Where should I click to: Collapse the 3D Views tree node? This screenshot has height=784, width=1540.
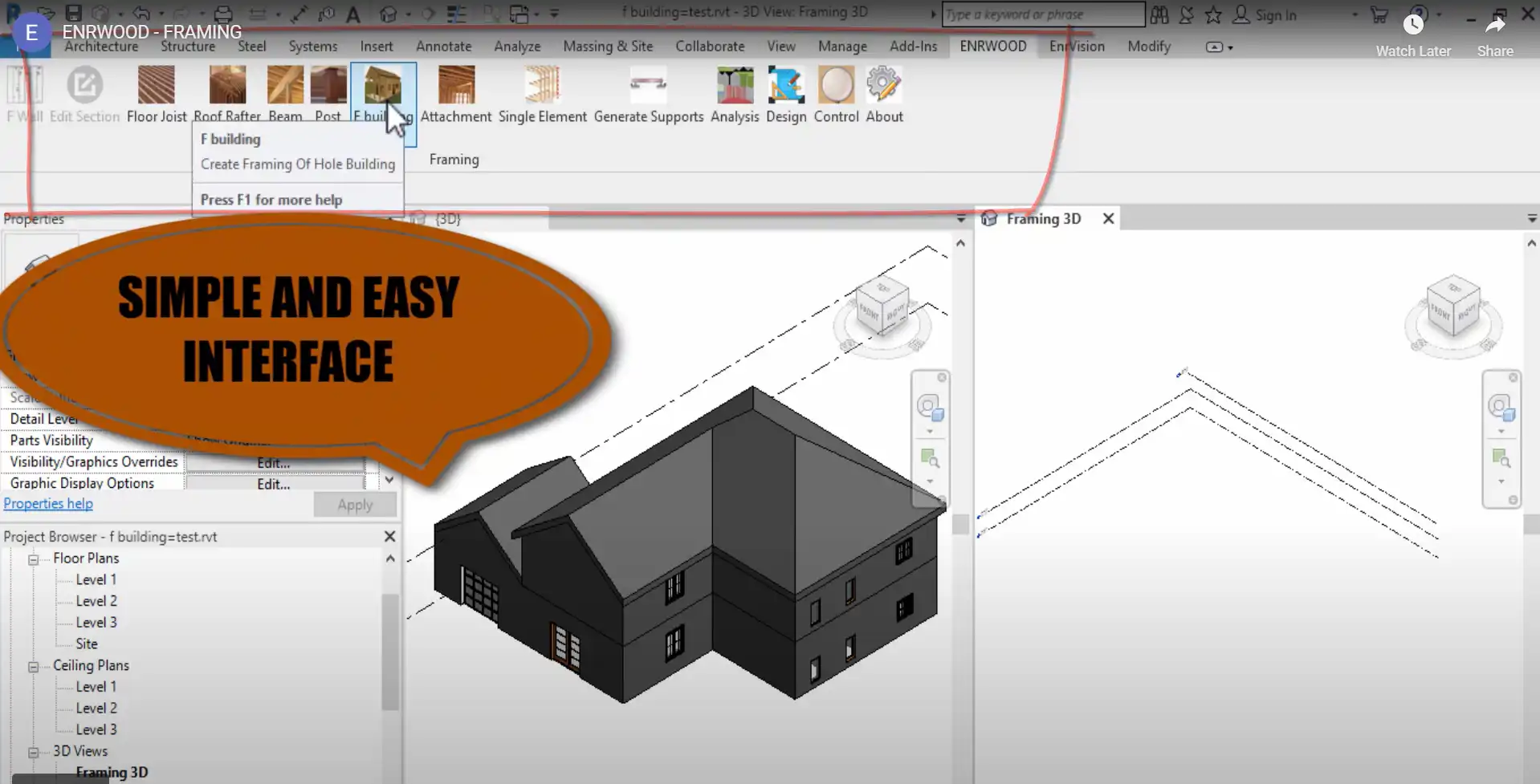(x=34, y=752)
